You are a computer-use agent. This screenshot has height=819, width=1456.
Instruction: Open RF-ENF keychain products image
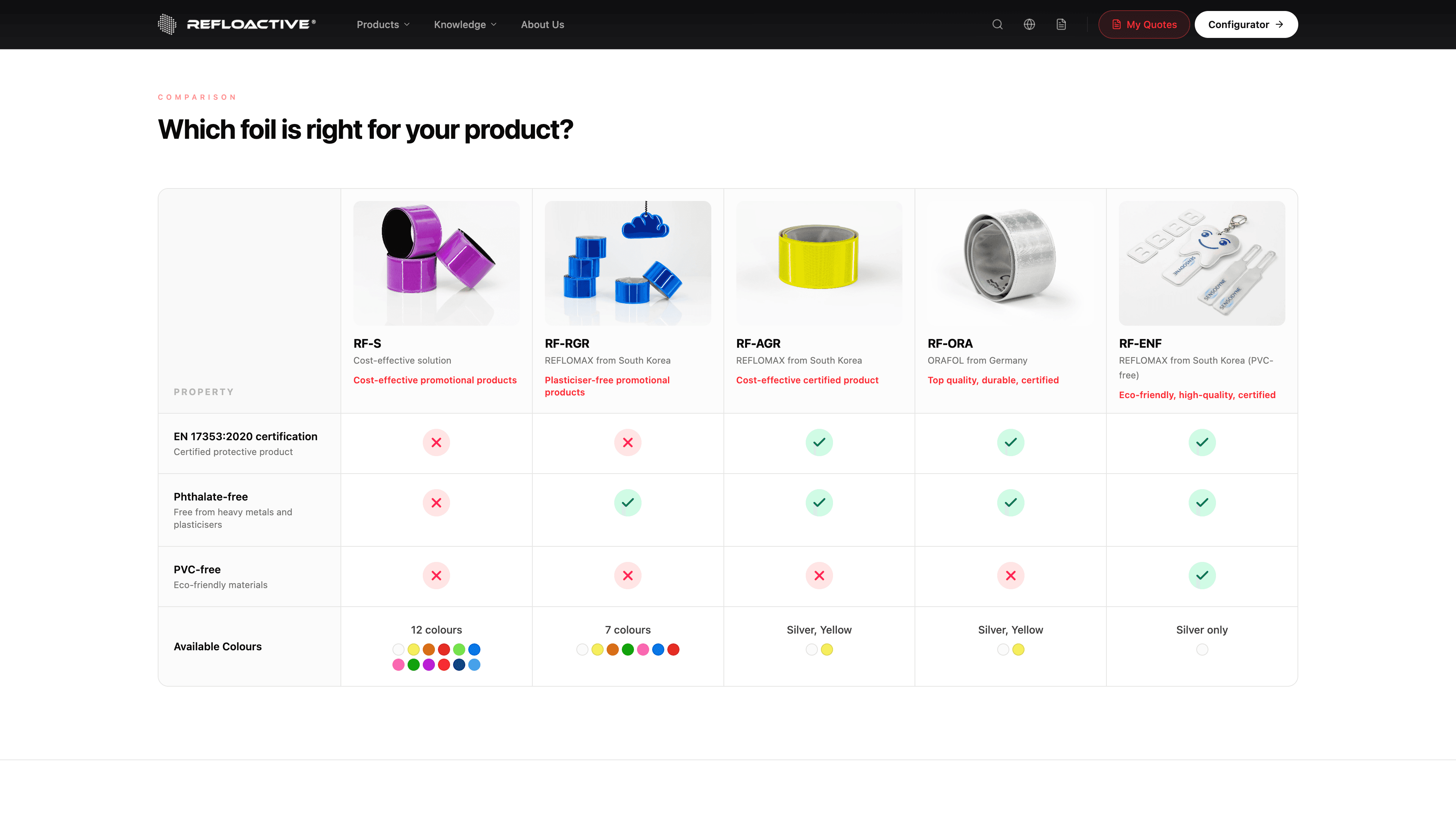coord(1202,263)
